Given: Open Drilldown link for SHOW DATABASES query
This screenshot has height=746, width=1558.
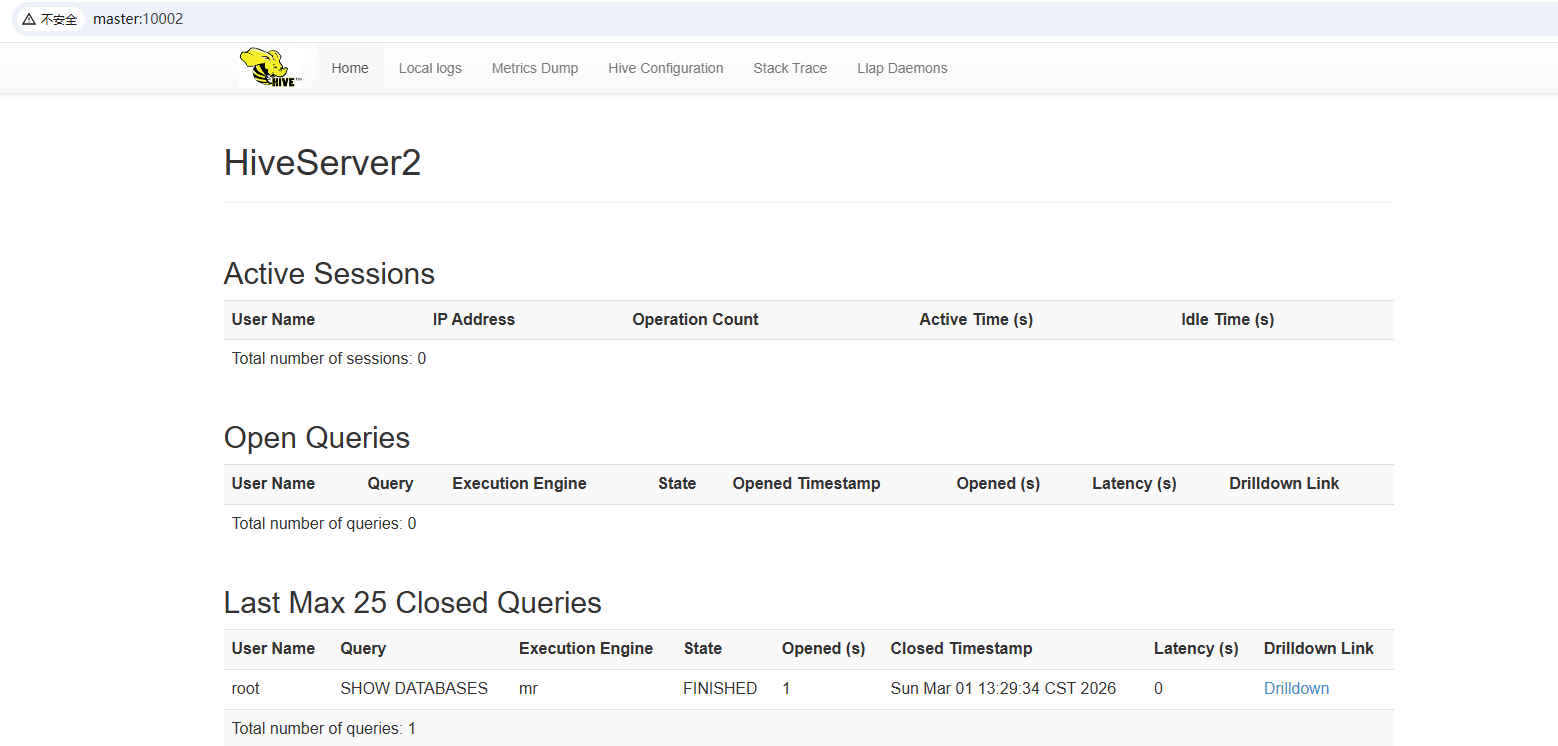Looking at the screenshot, I should click(1296, 688).
